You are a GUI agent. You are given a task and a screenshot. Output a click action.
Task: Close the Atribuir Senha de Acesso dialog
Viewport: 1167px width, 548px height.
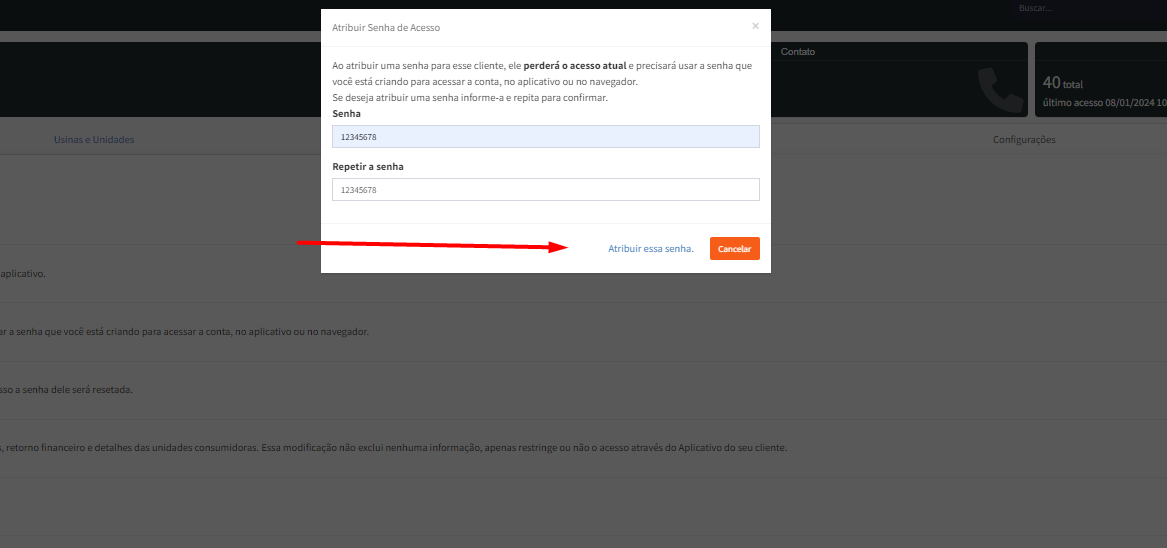[755, 26]
